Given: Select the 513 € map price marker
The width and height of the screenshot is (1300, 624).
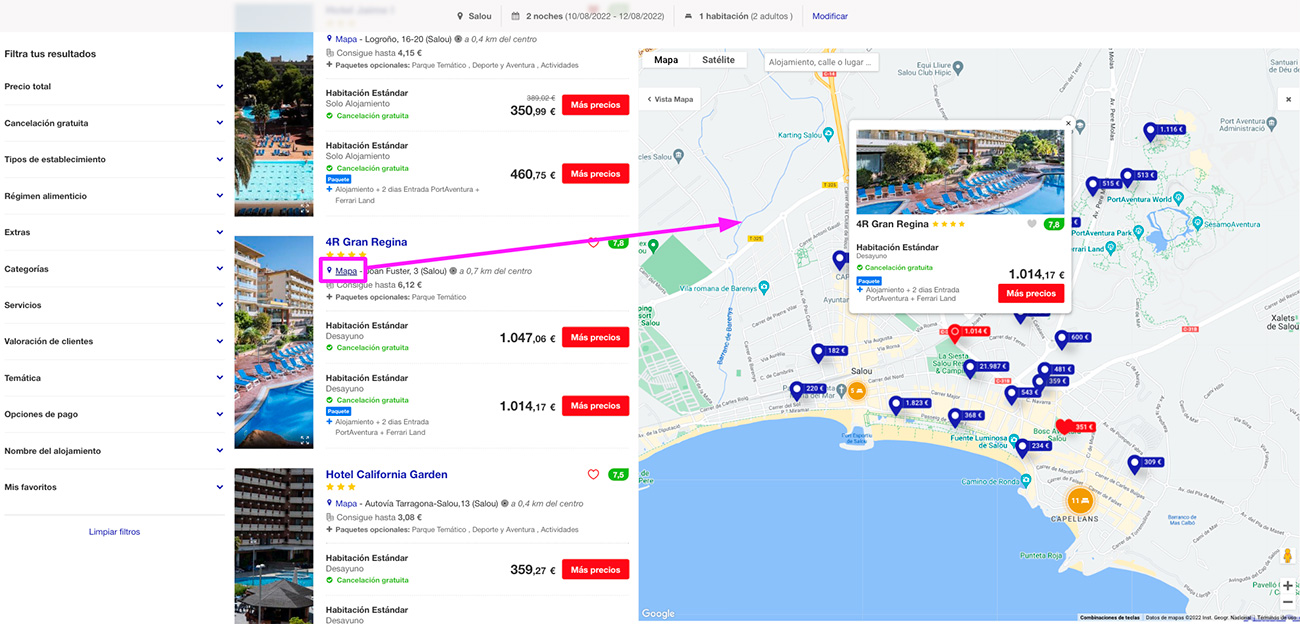Looking at the screenshot, I should point(1138,176).
